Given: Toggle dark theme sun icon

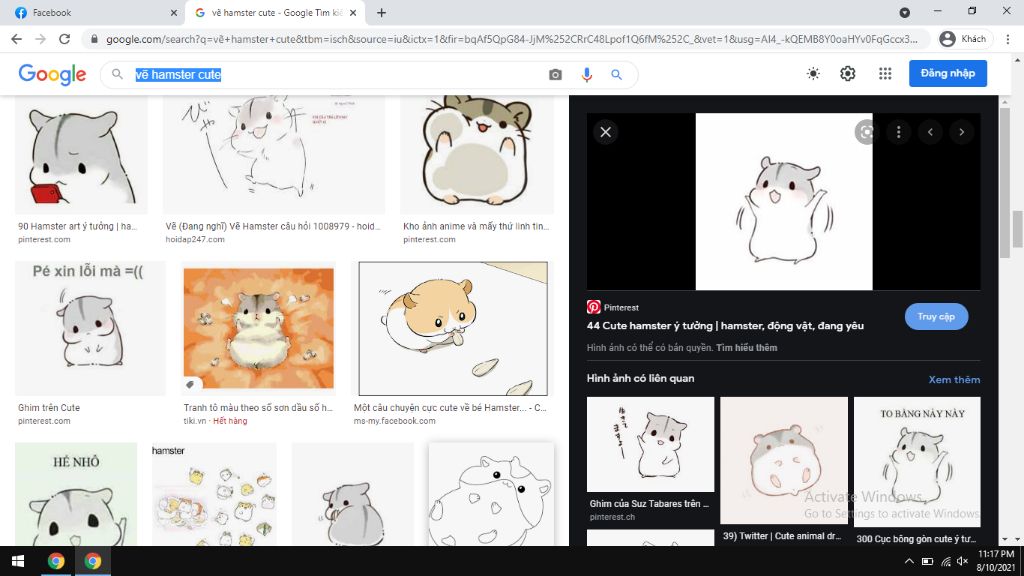Looking at the screenshot, I should pyautogui.click(x=813, y=74).
